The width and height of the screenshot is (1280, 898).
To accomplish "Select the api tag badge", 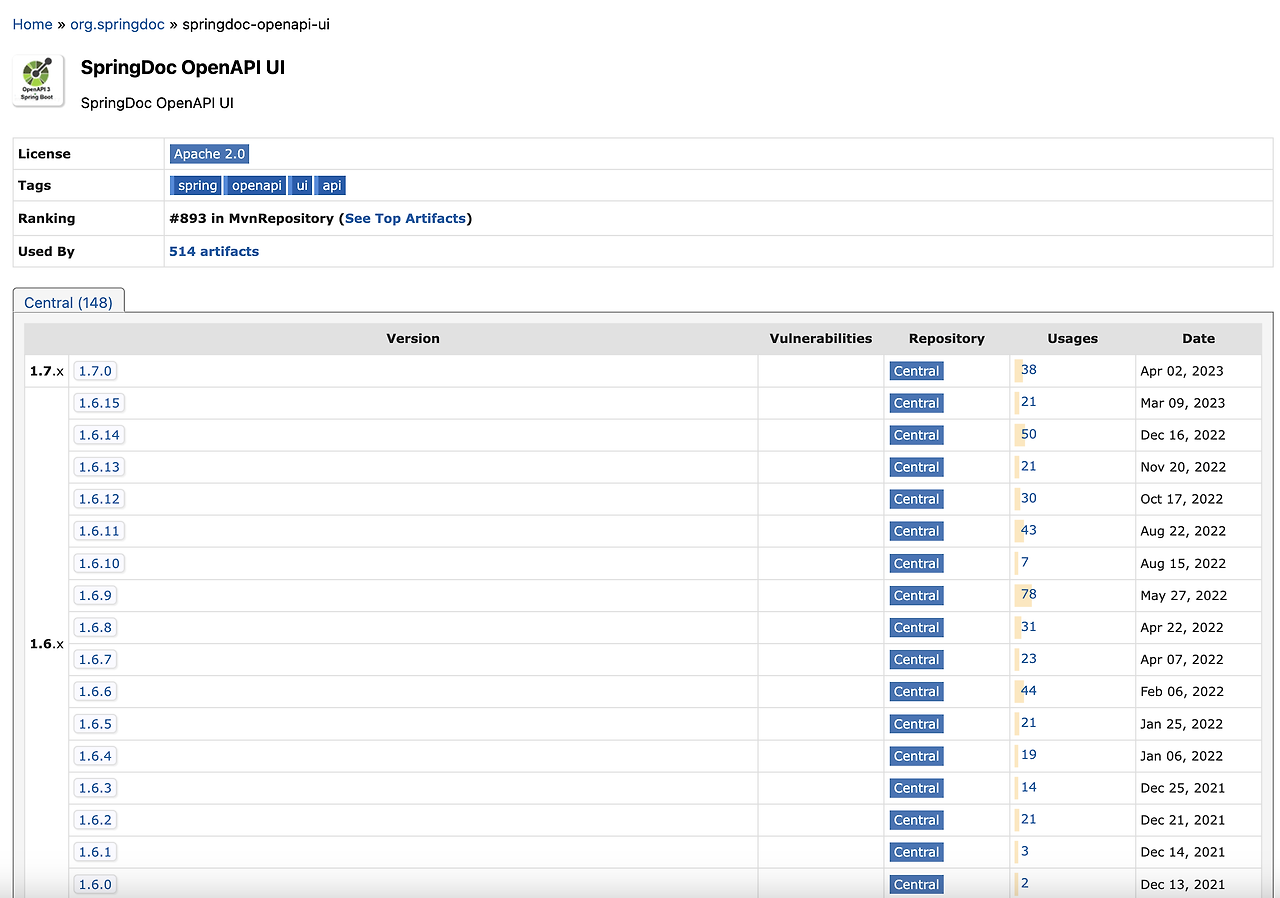I will (331, 186).
